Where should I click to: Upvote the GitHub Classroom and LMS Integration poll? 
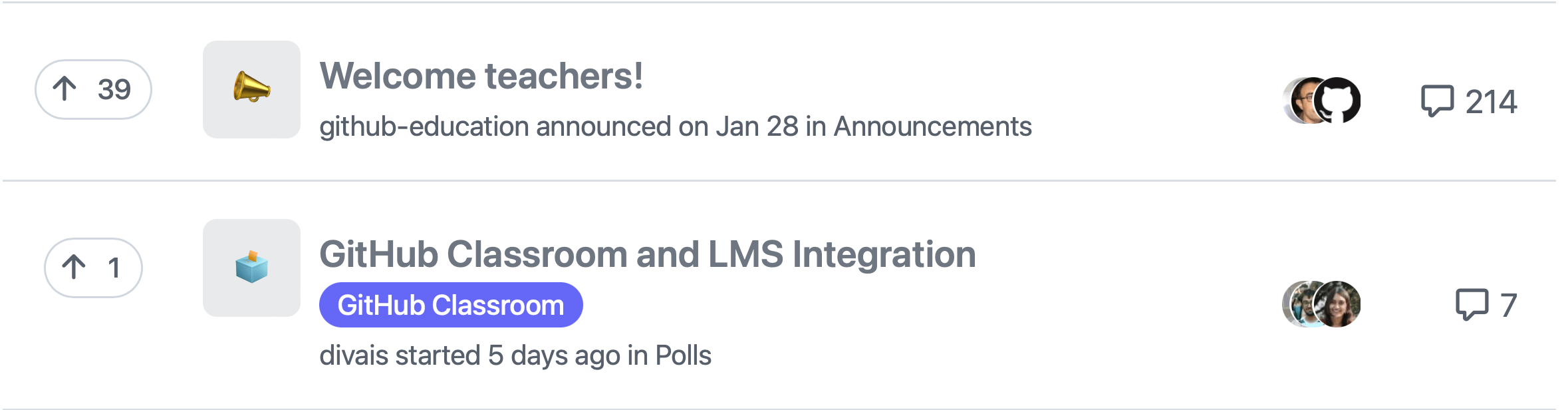[x=93, y=268]
